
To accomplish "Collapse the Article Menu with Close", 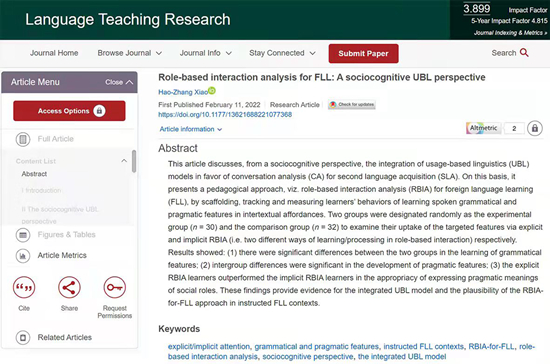I will click(119, 82).
